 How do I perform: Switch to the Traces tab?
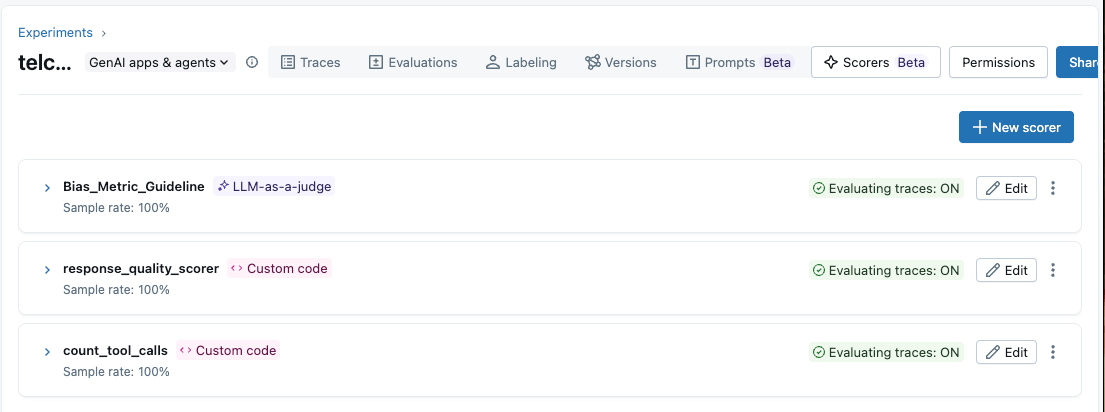310,62
